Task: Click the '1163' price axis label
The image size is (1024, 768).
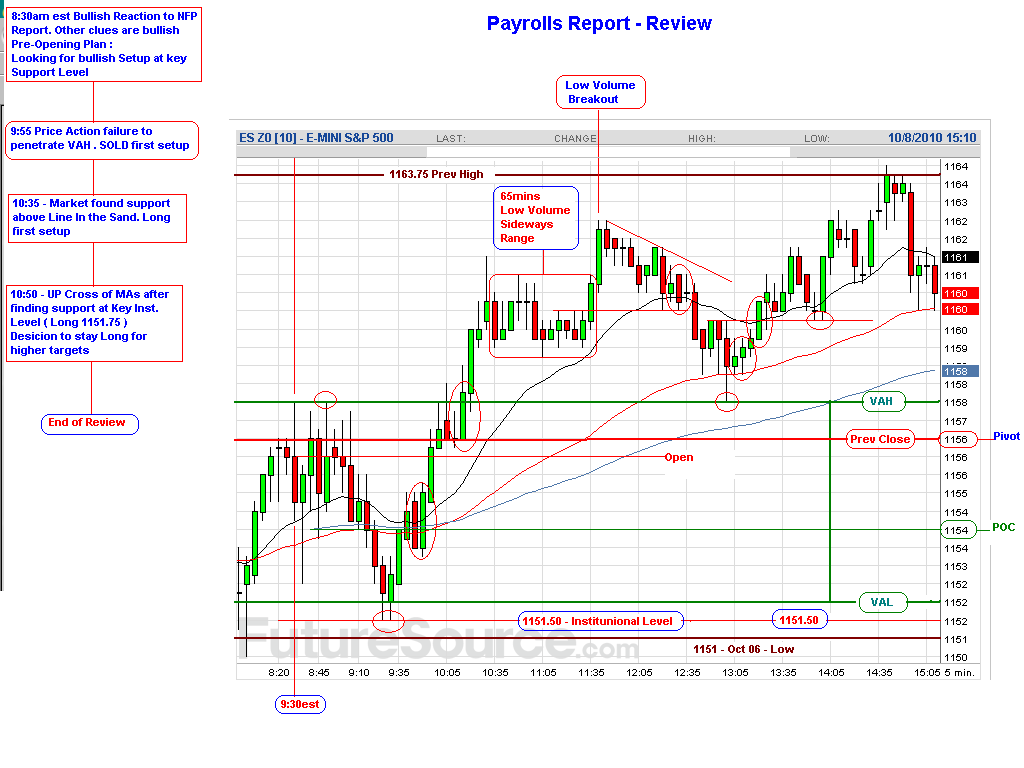Action: [955, 202]
